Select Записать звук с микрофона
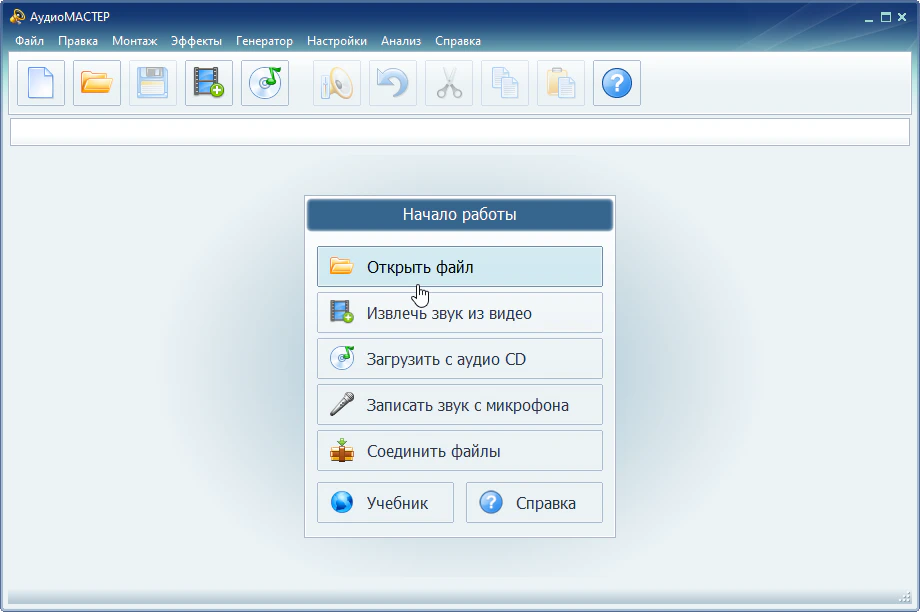The image size is (920, 612). (x=460, y=405)
